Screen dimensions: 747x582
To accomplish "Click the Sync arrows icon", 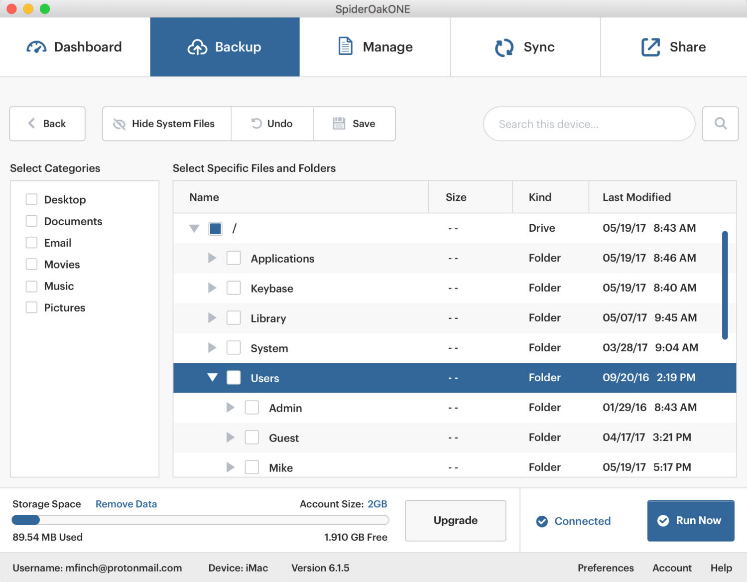I will 504,47.
